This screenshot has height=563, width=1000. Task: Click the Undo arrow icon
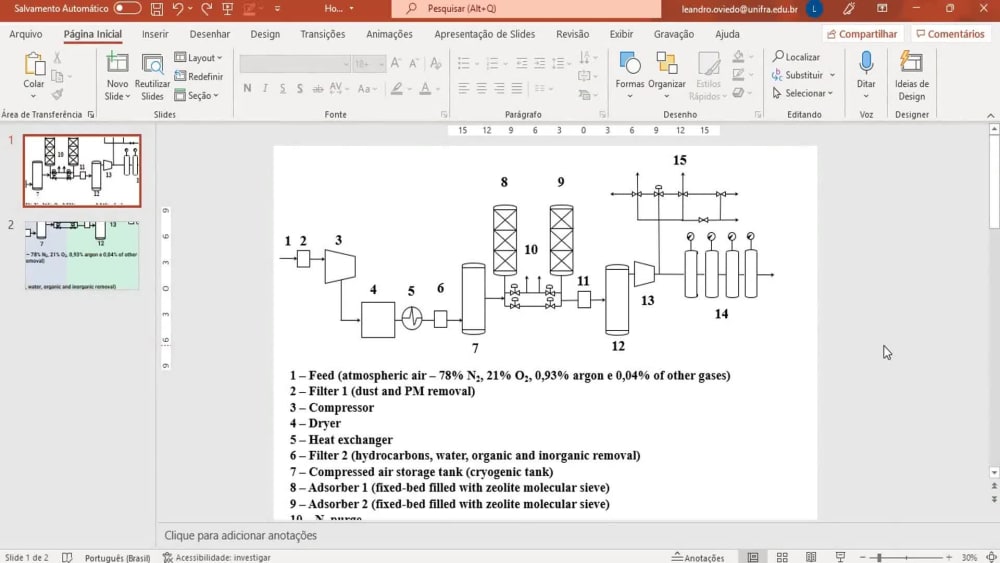point(178,8)
